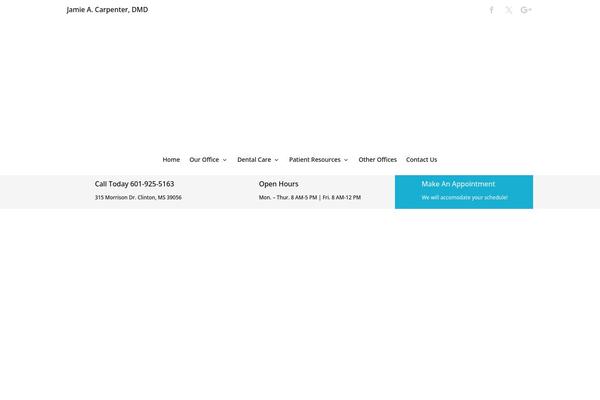Open the X (Twitter) social icon
Screen dimensions: 600x400
509,10
